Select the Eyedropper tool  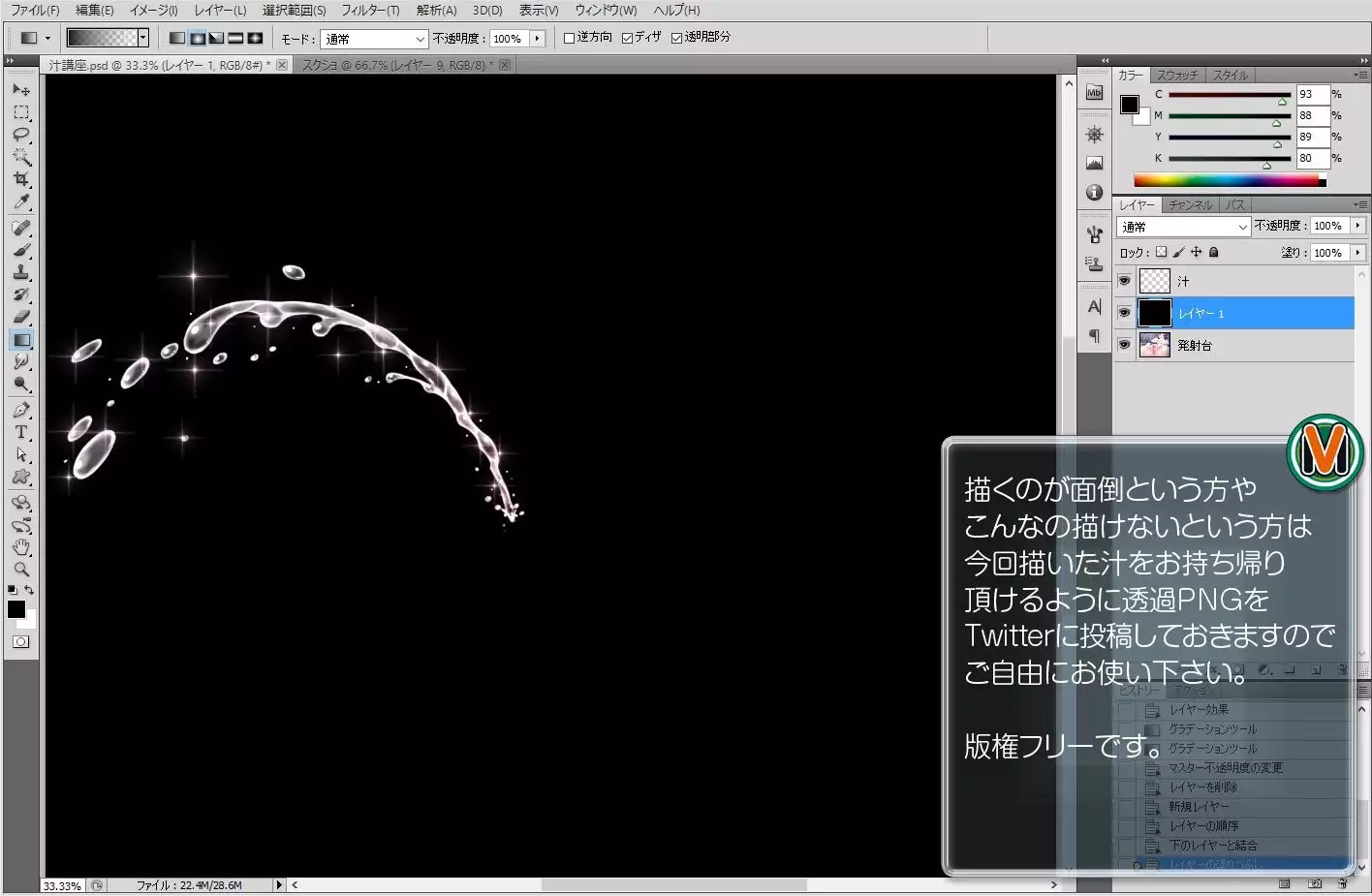21,201
